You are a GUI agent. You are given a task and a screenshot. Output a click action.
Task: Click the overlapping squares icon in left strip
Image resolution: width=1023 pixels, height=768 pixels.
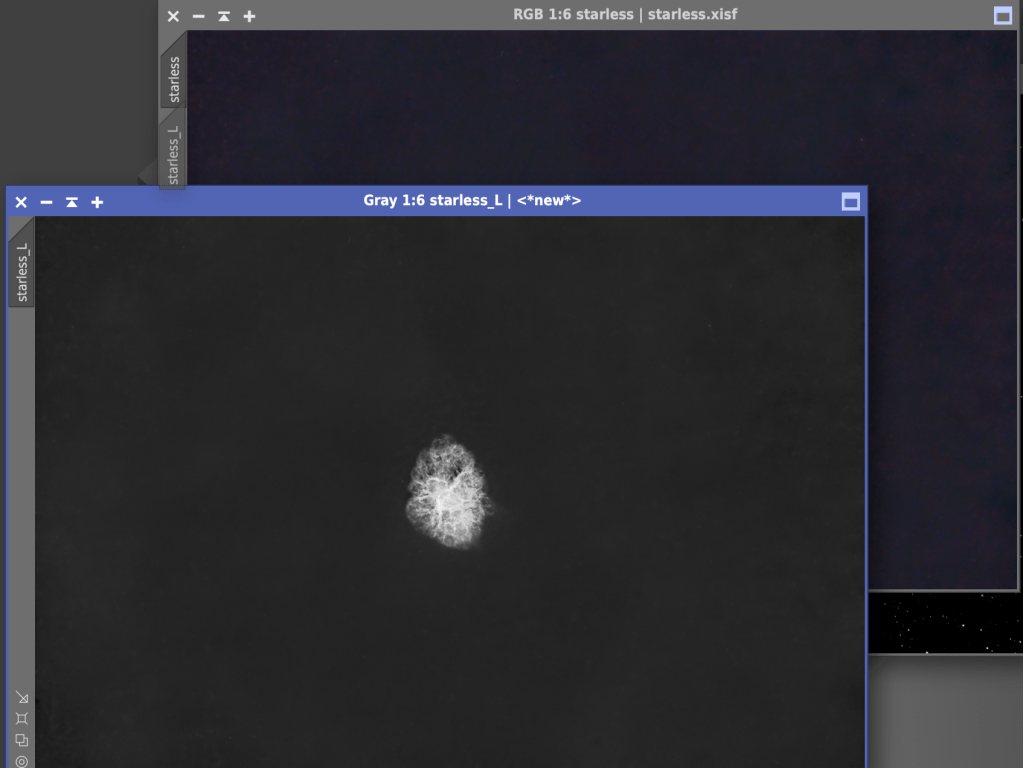[x=22, y=741]
